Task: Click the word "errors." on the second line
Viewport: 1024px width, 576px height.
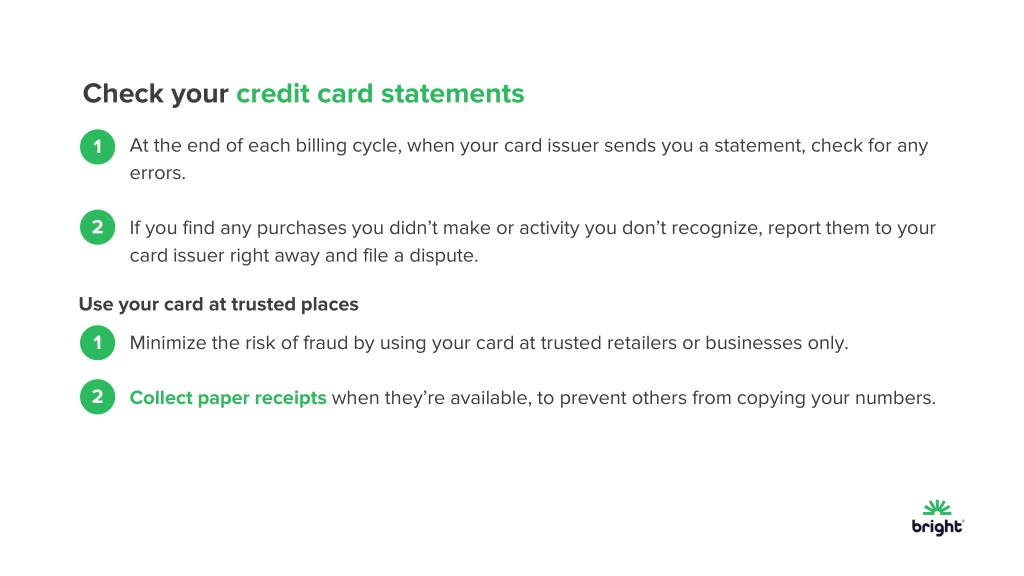Action: pyautogui.click(x=157, y=173)
